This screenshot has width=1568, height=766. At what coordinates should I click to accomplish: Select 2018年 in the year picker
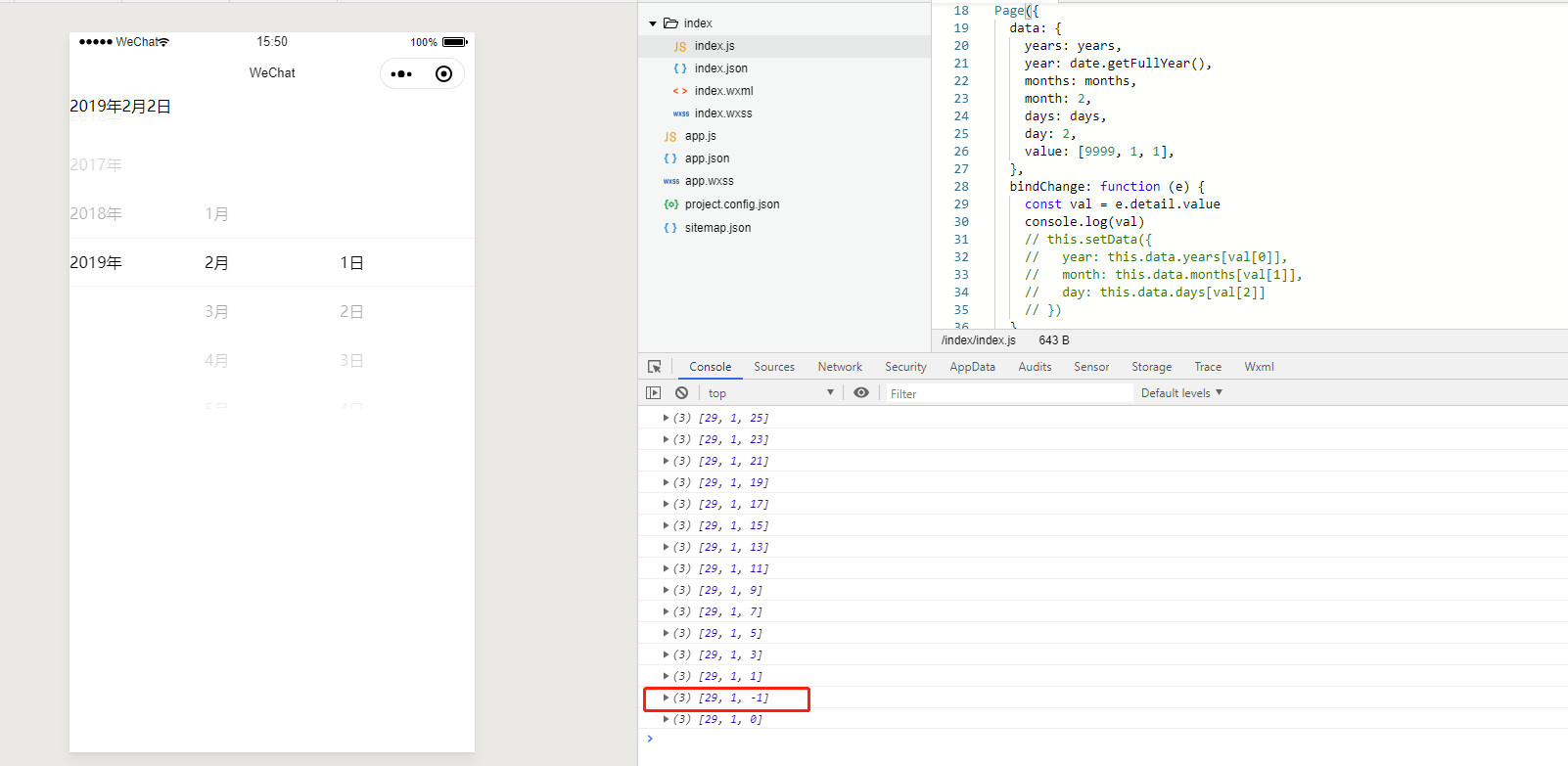pyautogui.click(x=96, y=214)
